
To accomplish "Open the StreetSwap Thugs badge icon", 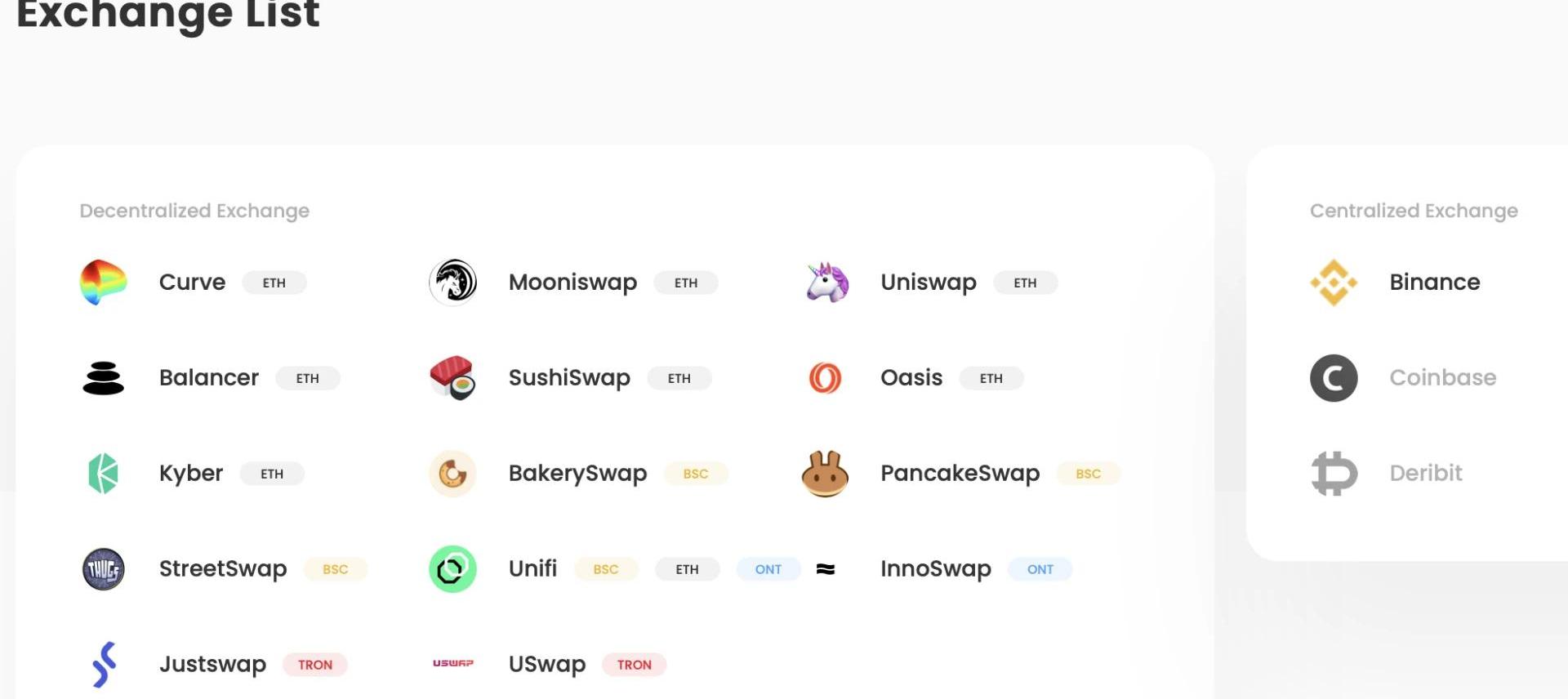I will [104, 569].
